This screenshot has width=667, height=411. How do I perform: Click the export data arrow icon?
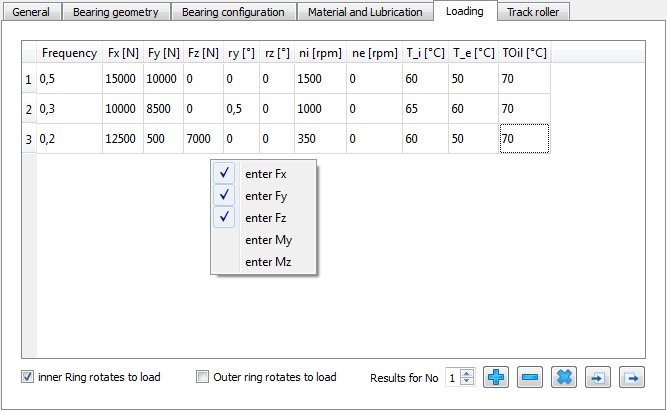pyautogui.click(x=632, y=377)
